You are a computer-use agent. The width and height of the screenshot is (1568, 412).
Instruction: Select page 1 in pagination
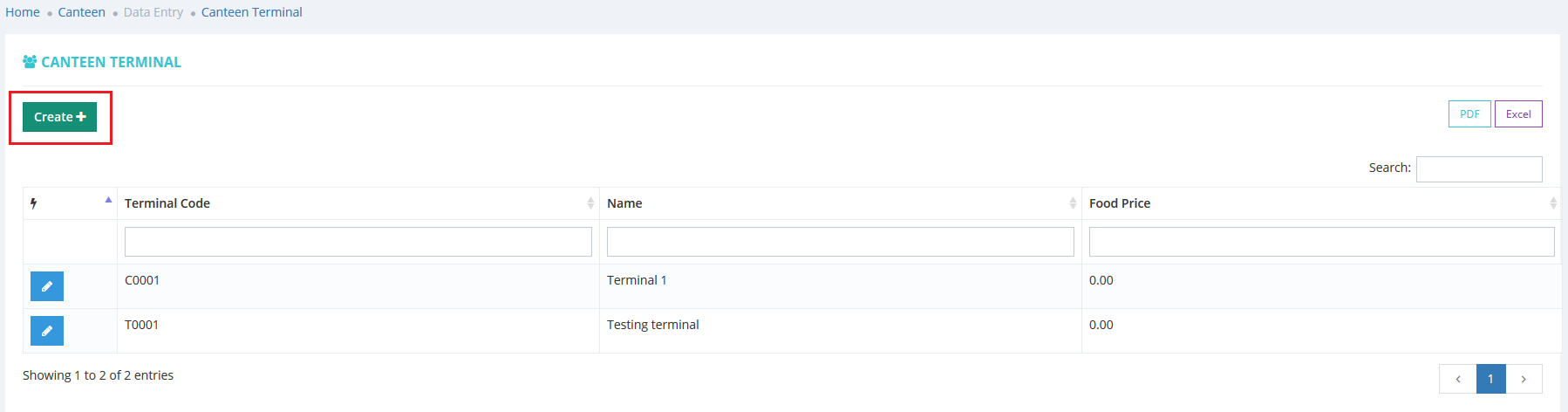(1491, 379)
